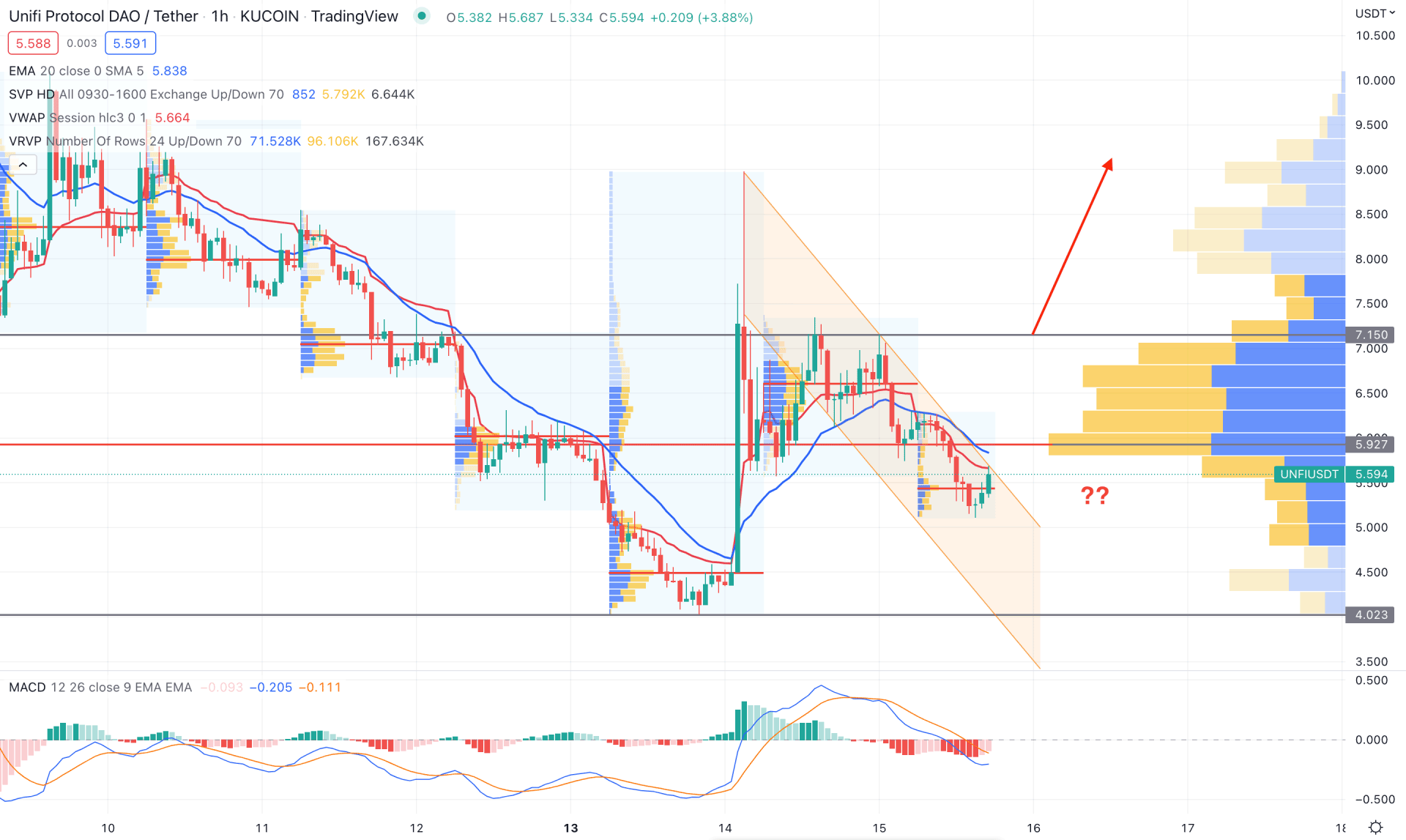
Task: Click the EMA value 5.838
Action: click(x=169, y=71)
